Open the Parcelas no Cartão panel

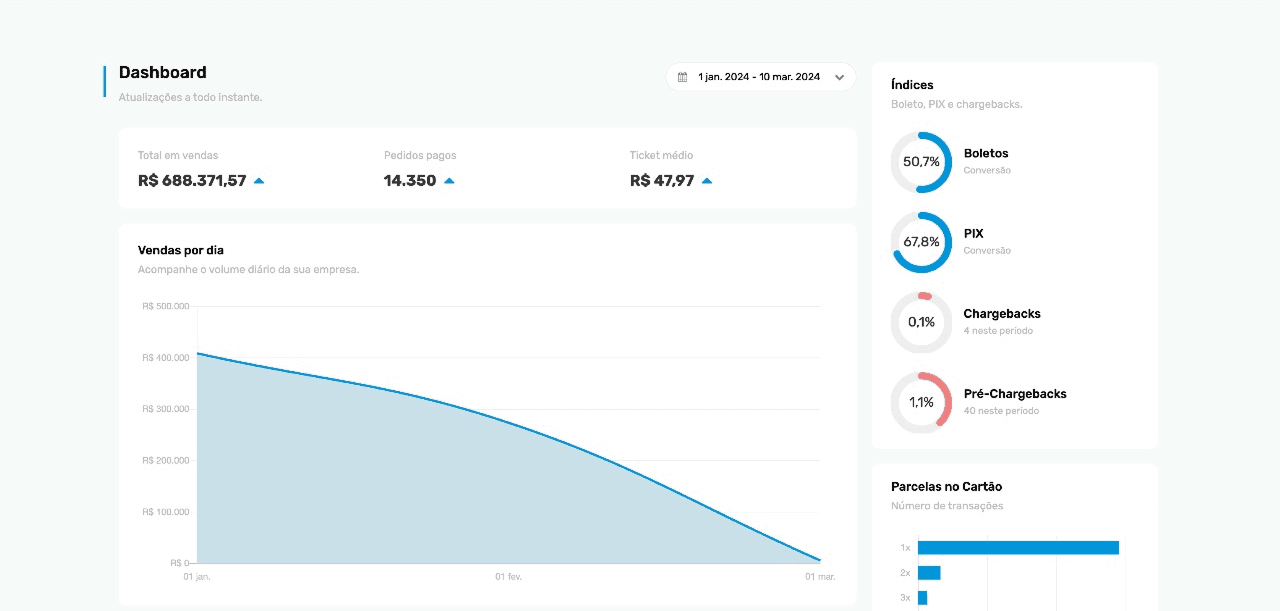(x=946, y=486)
